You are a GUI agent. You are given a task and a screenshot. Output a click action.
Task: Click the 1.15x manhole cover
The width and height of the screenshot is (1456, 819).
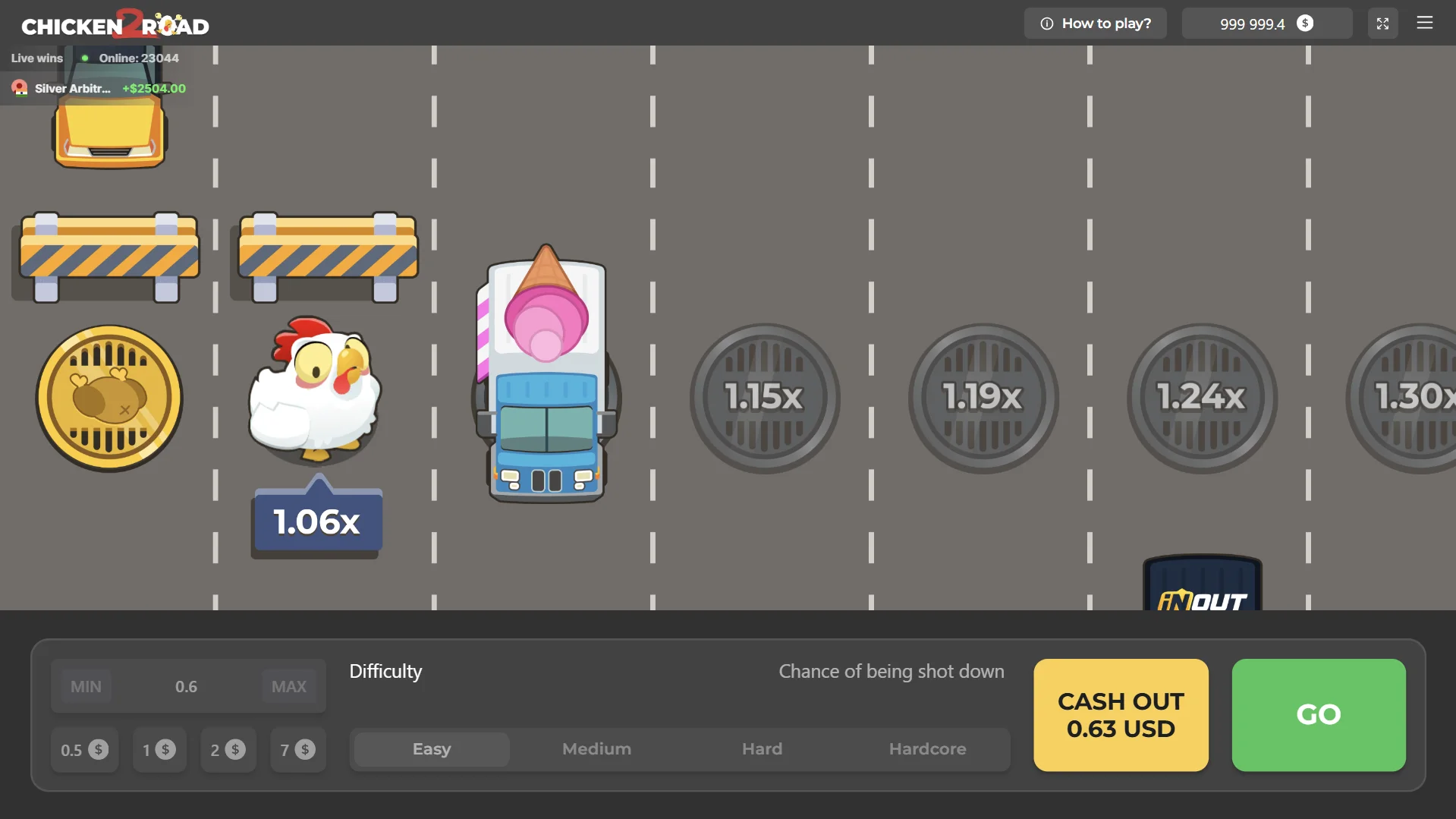[764, 398]
